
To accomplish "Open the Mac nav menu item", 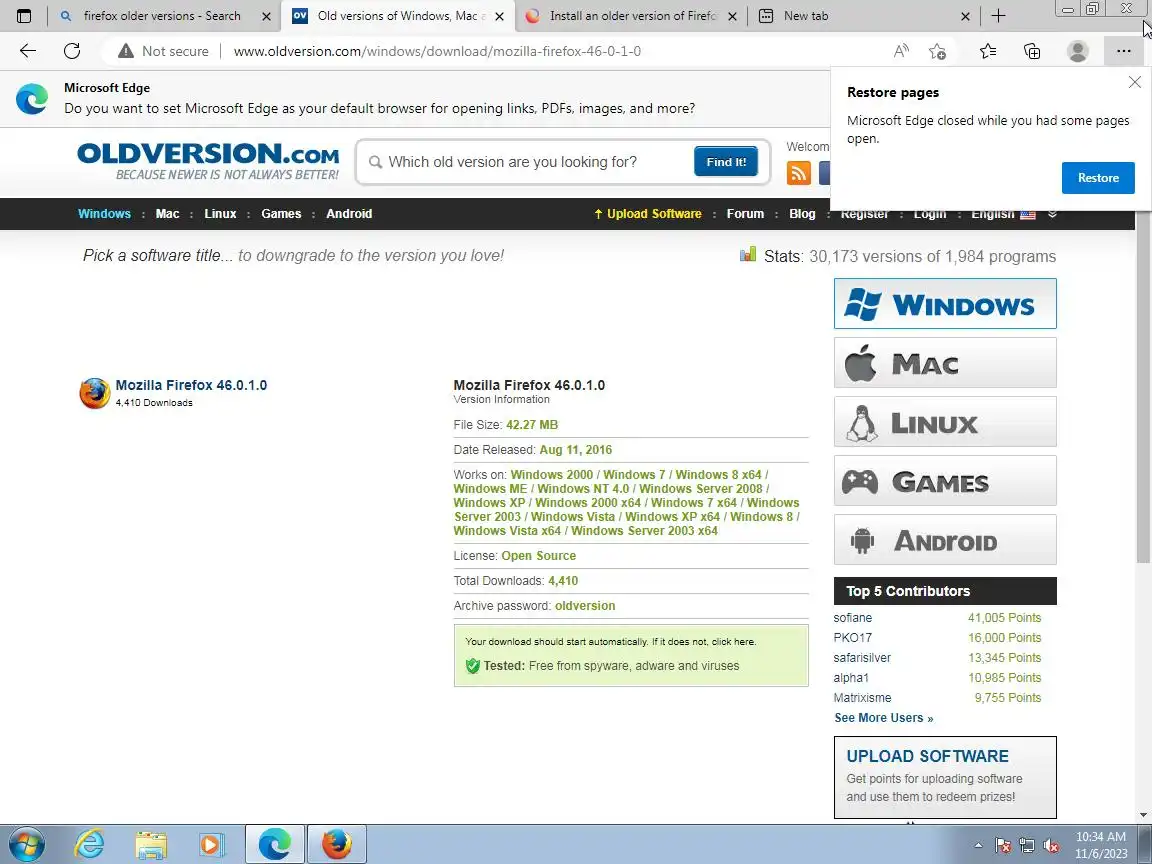I will [168, 214].
